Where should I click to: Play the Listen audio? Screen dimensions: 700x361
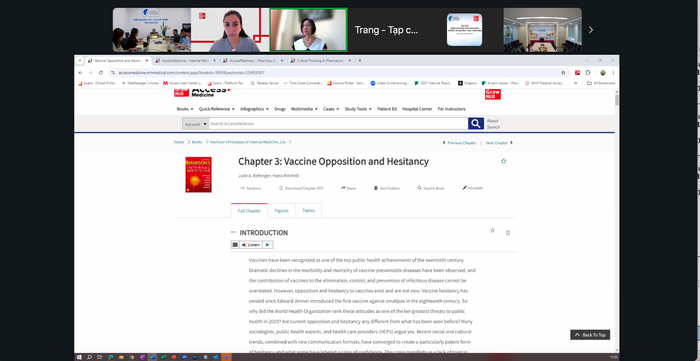267,245
